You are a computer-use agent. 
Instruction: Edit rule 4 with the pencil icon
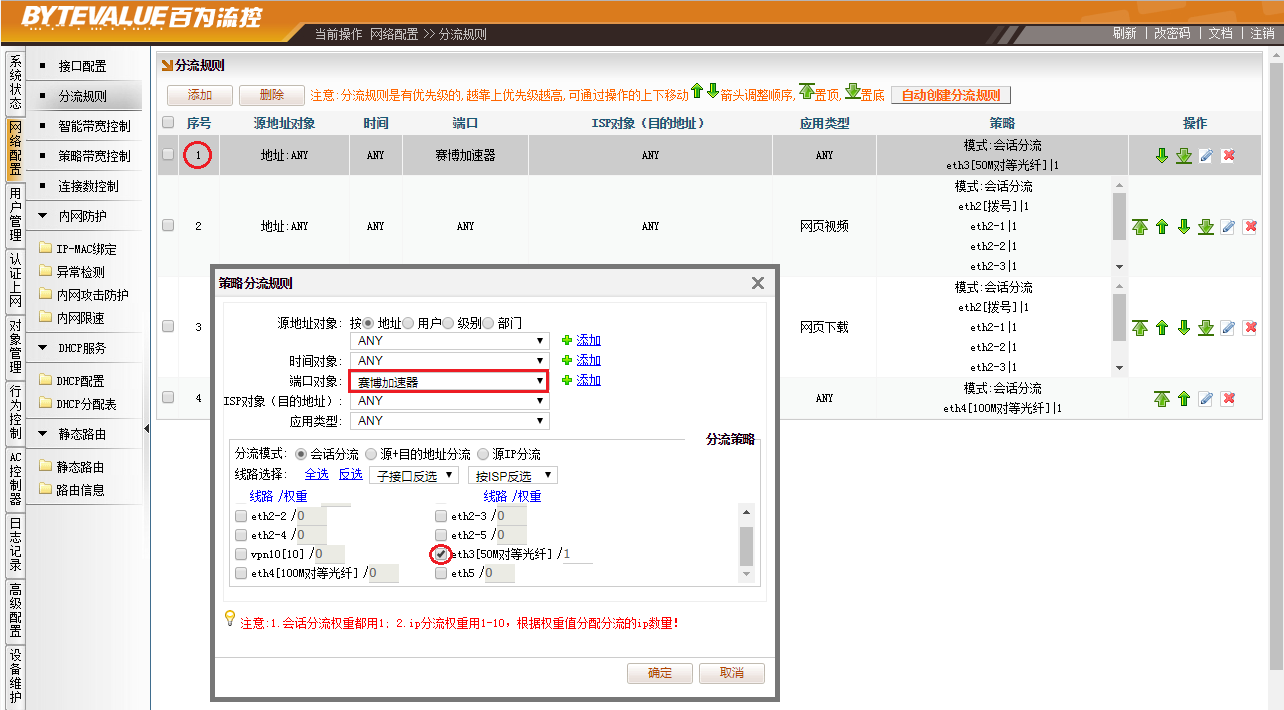pos(1206,399)
